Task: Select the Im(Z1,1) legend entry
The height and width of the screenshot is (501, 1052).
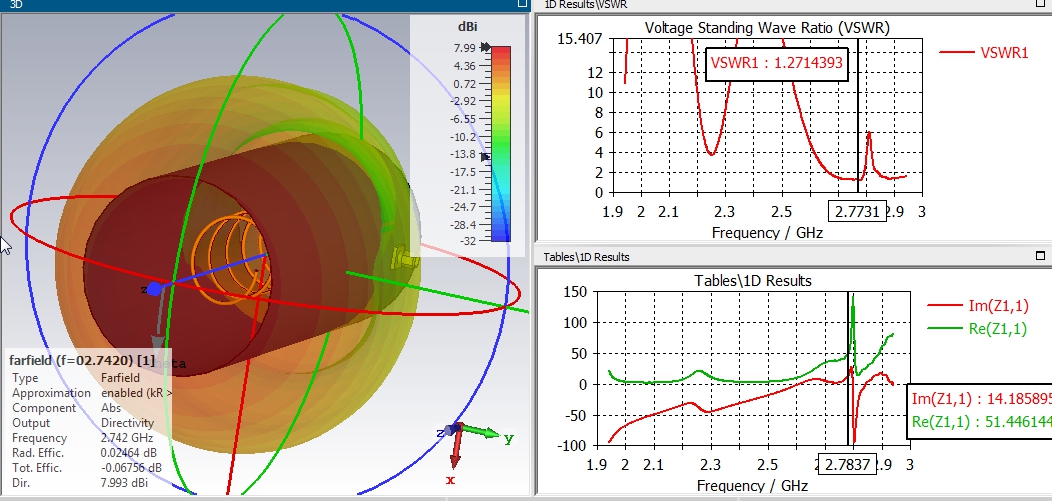Action: 978,306
